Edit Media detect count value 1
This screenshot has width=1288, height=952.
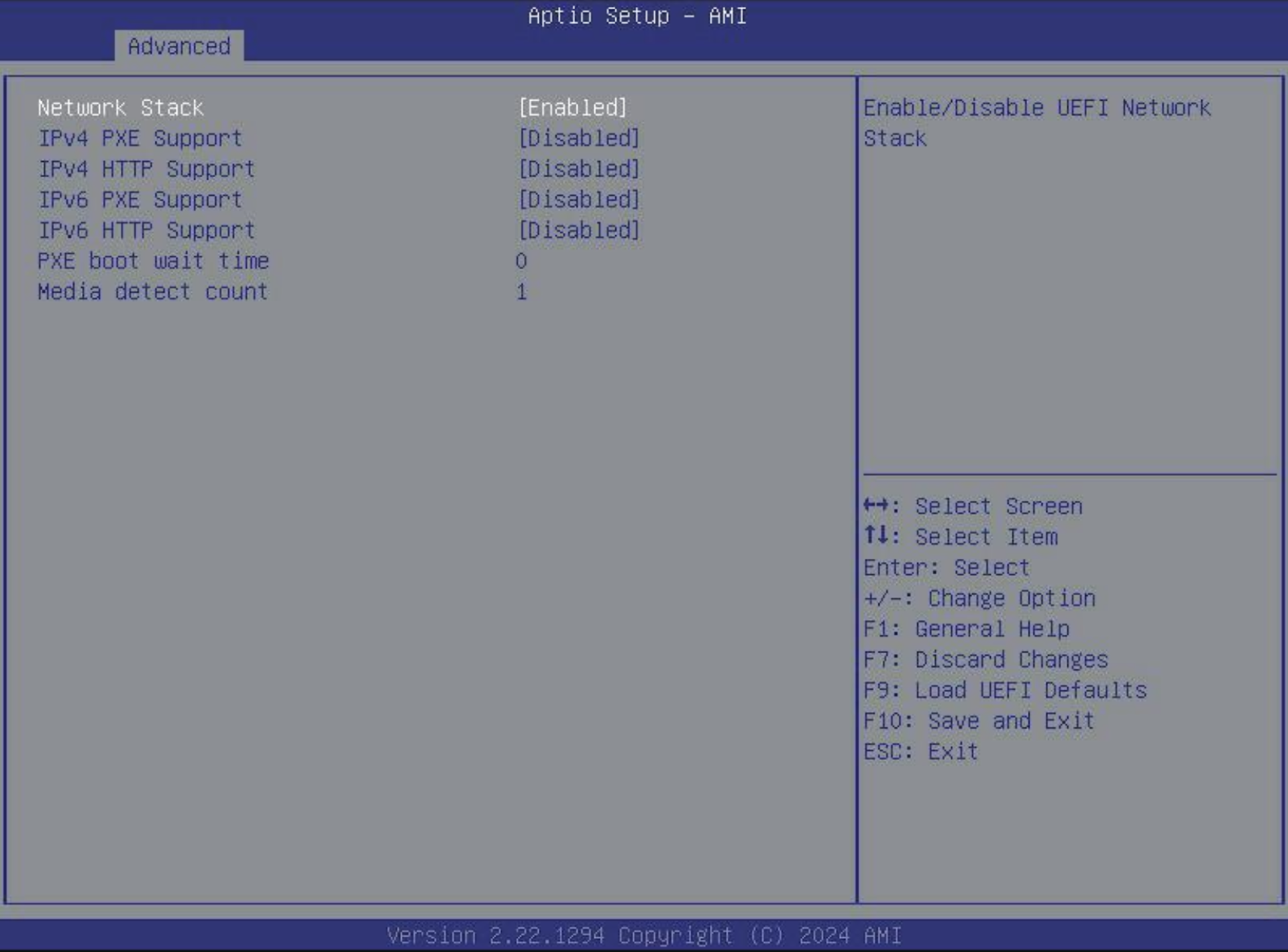521,292
